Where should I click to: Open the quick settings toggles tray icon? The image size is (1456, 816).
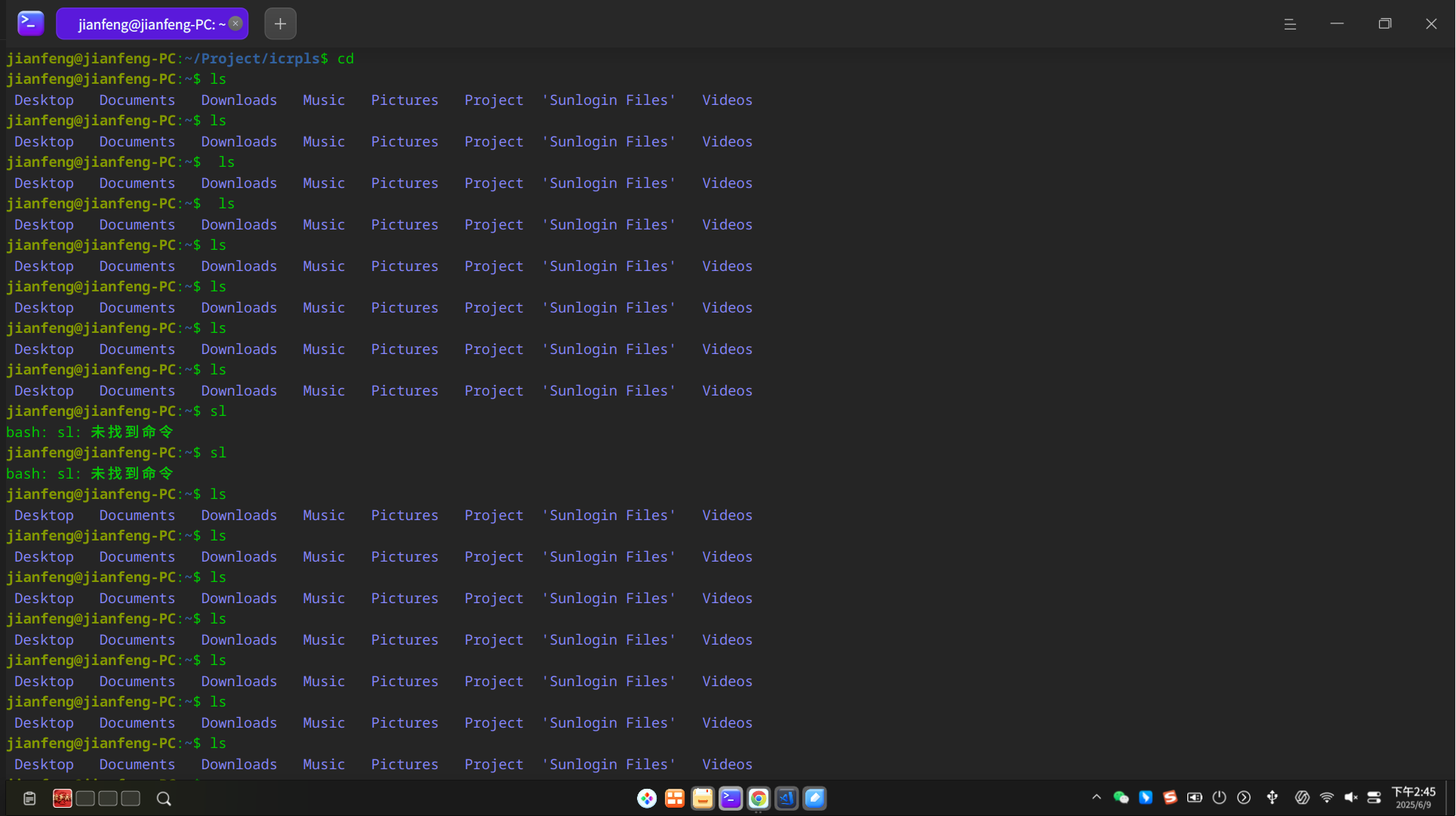pos(1374,798)
